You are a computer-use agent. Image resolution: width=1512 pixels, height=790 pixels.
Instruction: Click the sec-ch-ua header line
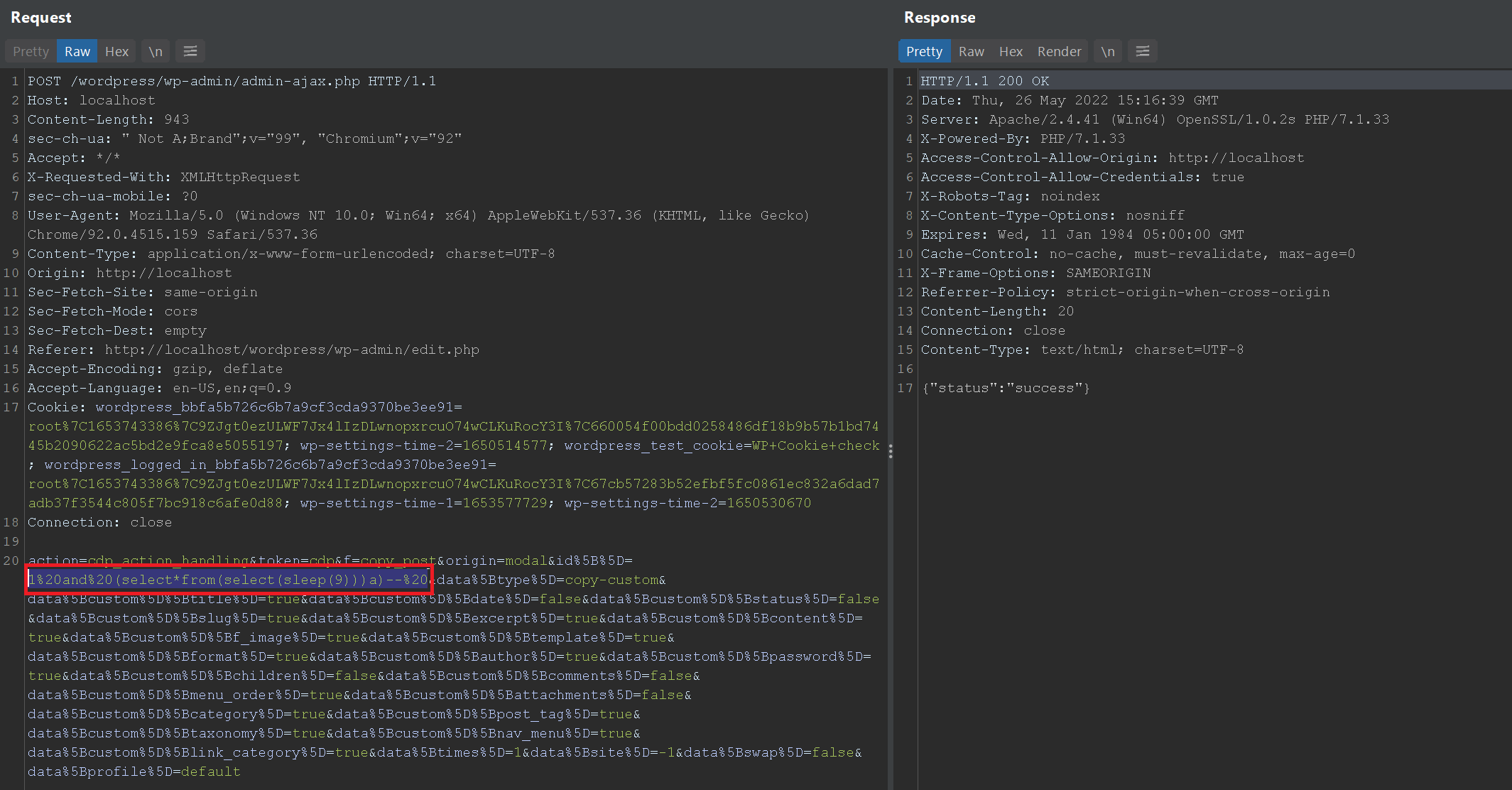(x=245, y=139)
